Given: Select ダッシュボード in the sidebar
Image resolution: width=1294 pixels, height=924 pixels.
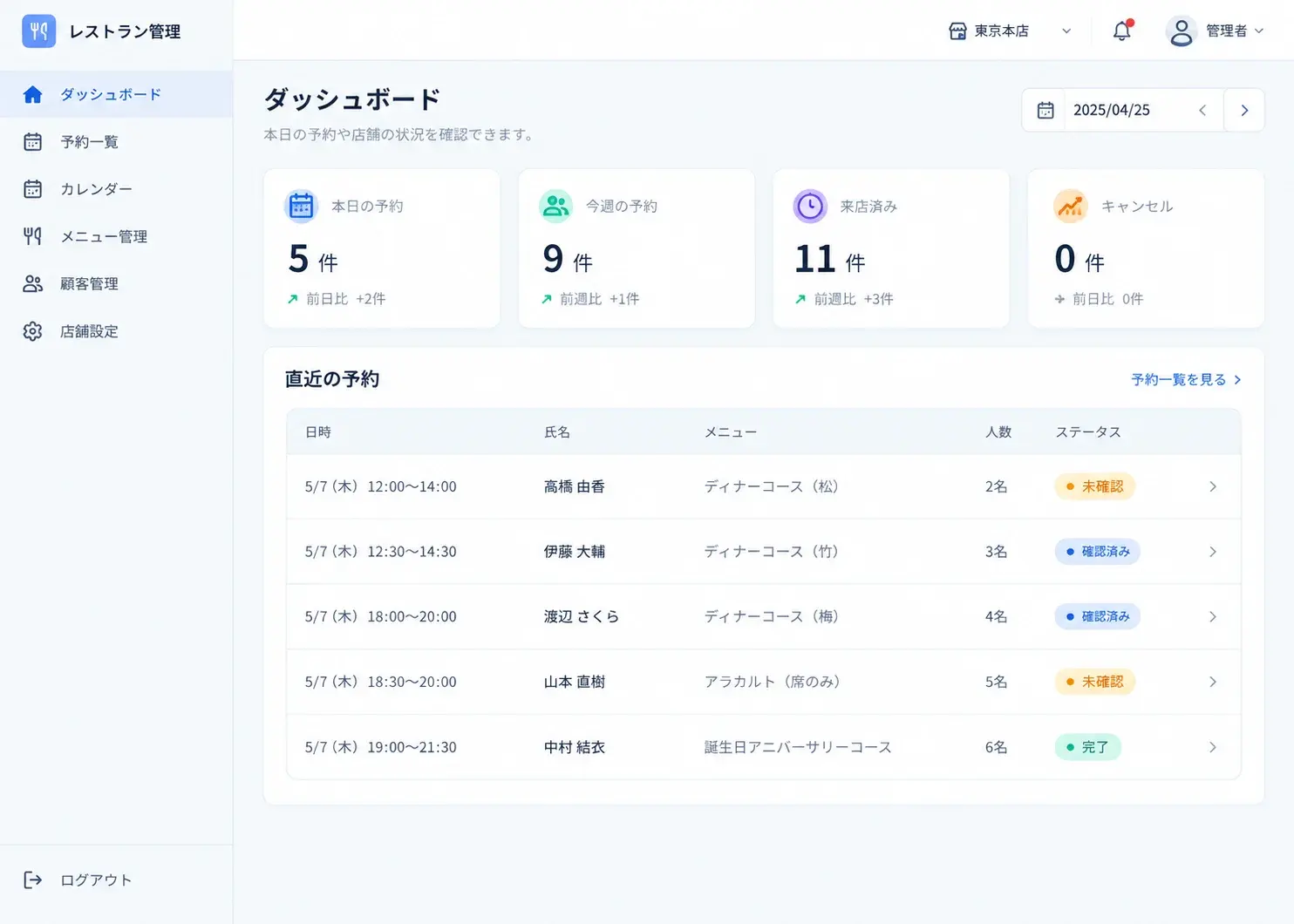Looking at the screenshot, I should click(116, 94).
